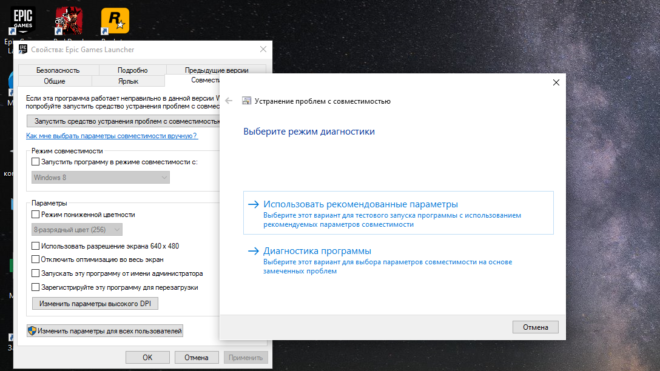Image resolution: width=660 pixels, height=371 pixels.
Task: Toggle register program for restart checkbox
Action: click(x=35, y=287)
